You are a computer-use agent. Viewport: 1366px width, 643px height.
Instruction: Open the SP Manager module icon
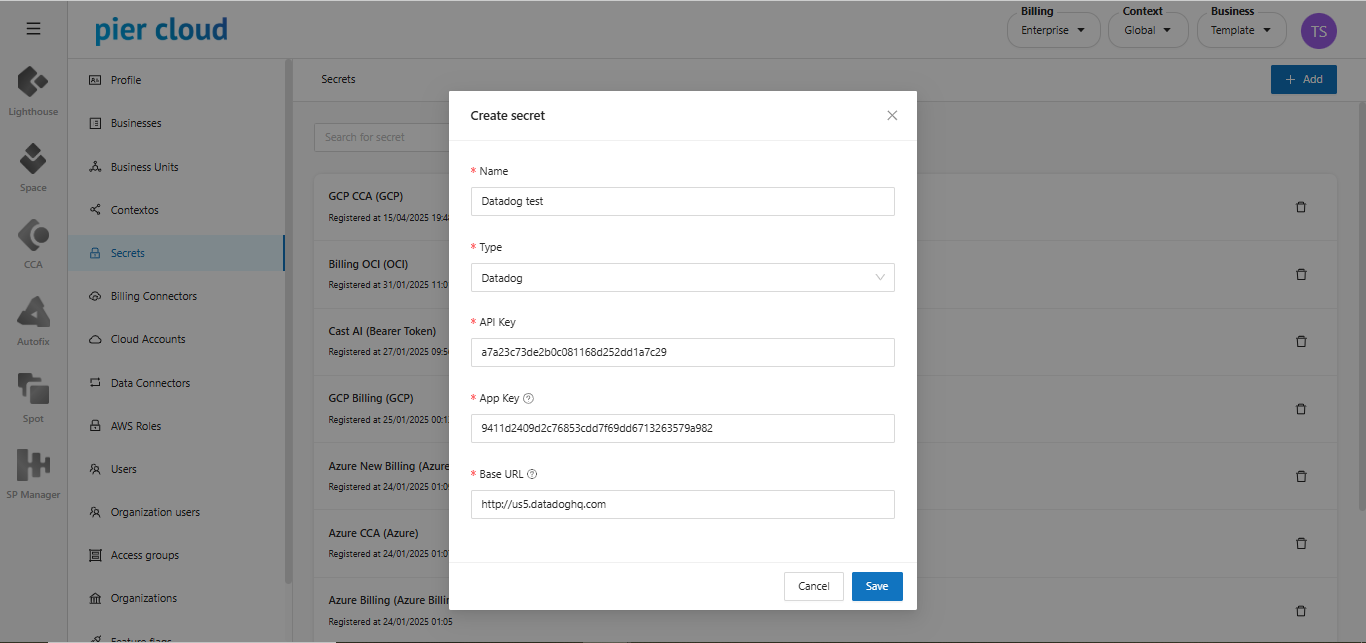point(33,466)
